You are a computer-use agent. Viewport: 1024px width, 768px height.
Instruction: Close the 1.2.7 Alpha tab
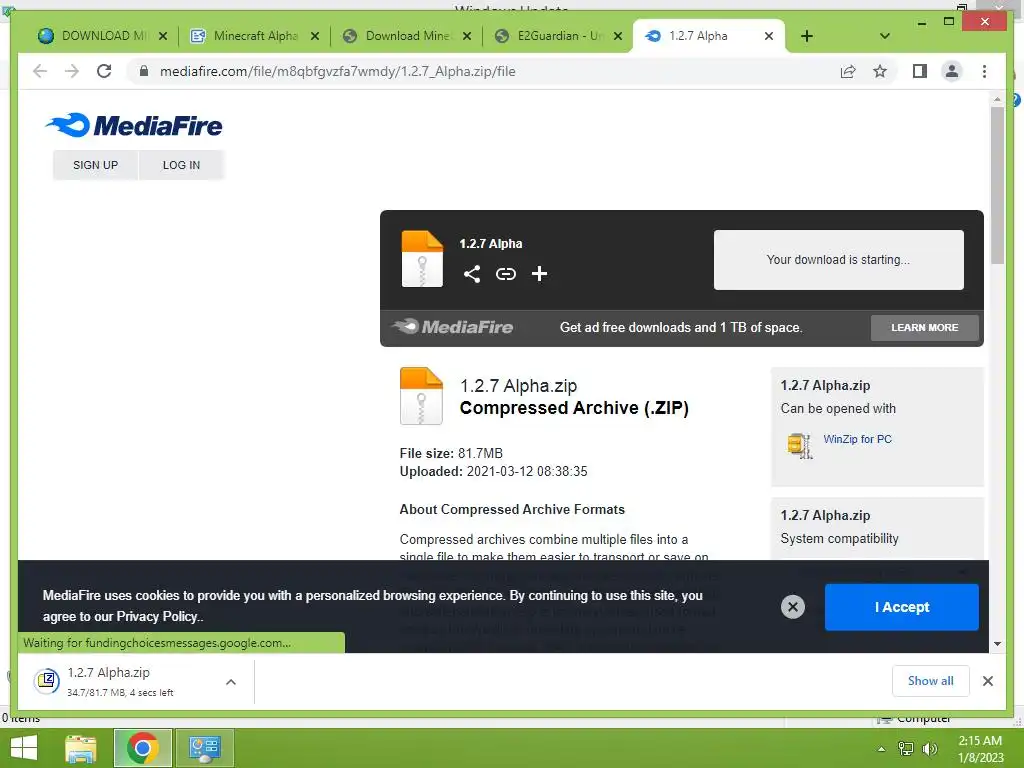click(769, 37)
